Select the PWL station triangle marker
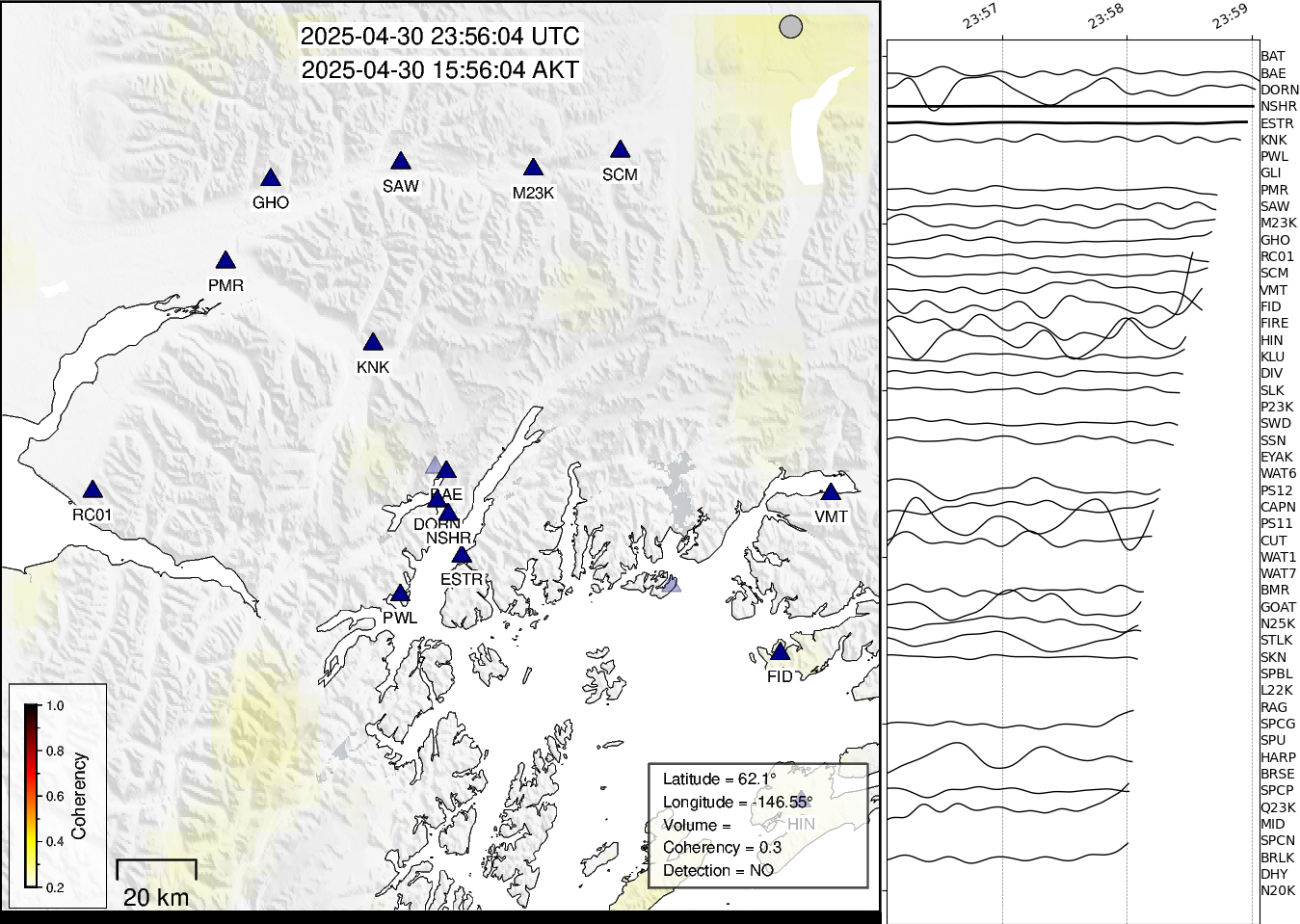The image size is (1300, 924). click(400, 594)
